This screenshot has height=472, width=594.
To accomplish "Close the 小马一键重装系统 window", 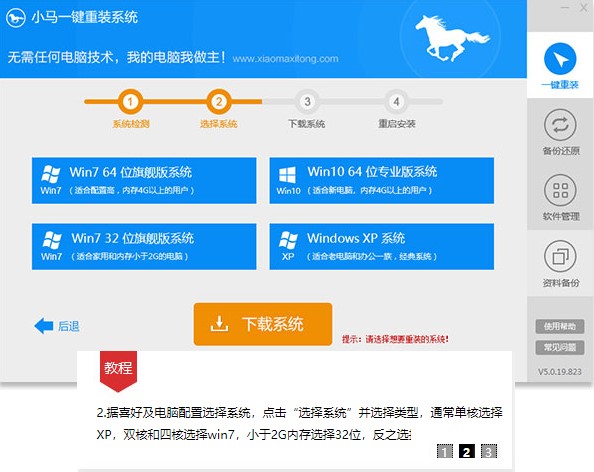I will pyautogui.click(x=584, y=8).
